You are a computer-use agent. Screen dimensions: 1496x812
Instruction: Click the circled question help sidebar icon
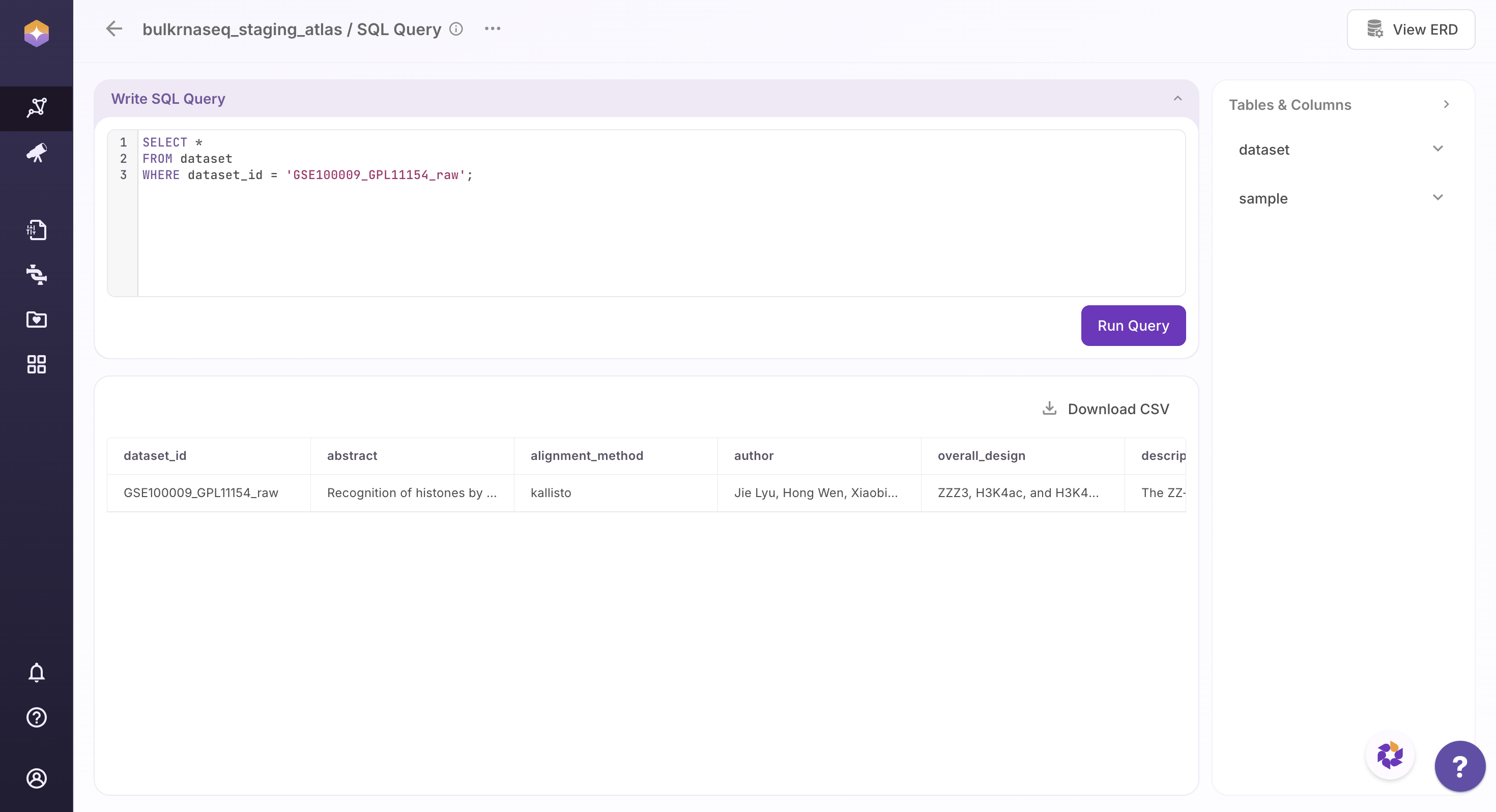coord(37,717)
